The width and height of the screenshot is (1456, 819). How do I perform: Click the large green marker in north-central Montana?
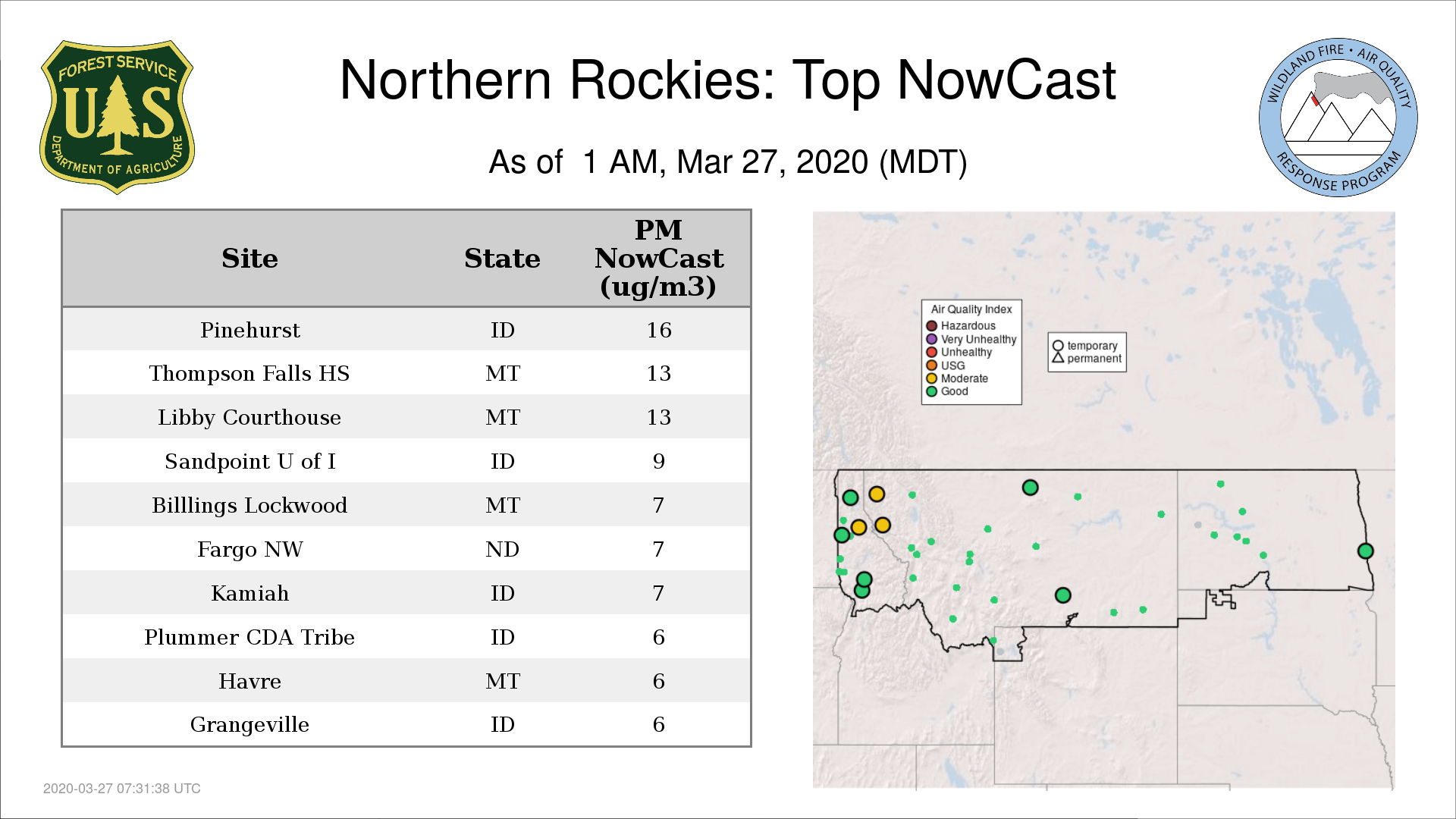[x=1030, y=488]
